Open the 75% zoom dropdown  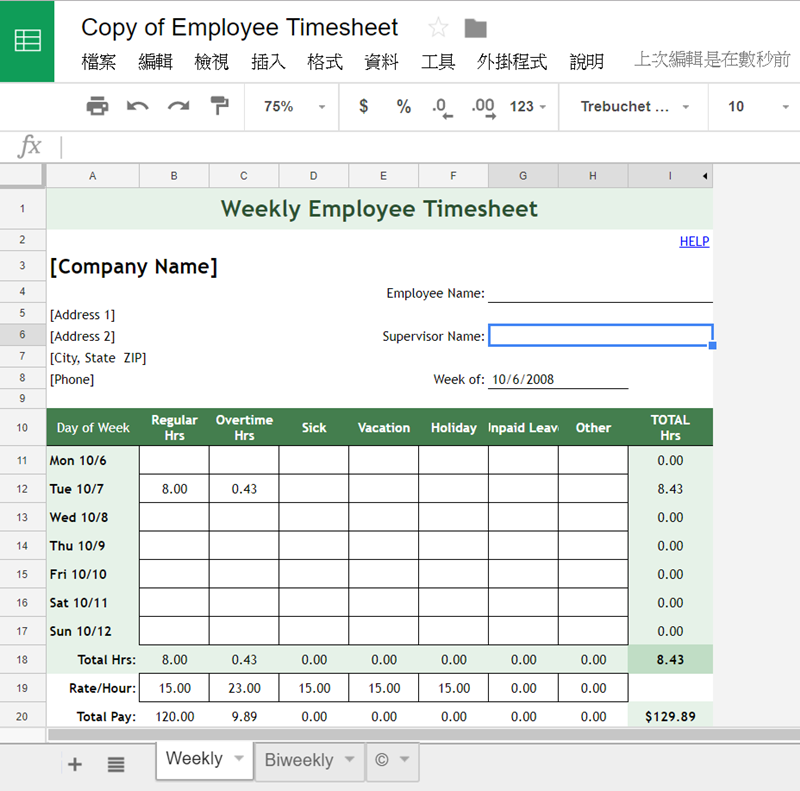click(x=294, y=106)
